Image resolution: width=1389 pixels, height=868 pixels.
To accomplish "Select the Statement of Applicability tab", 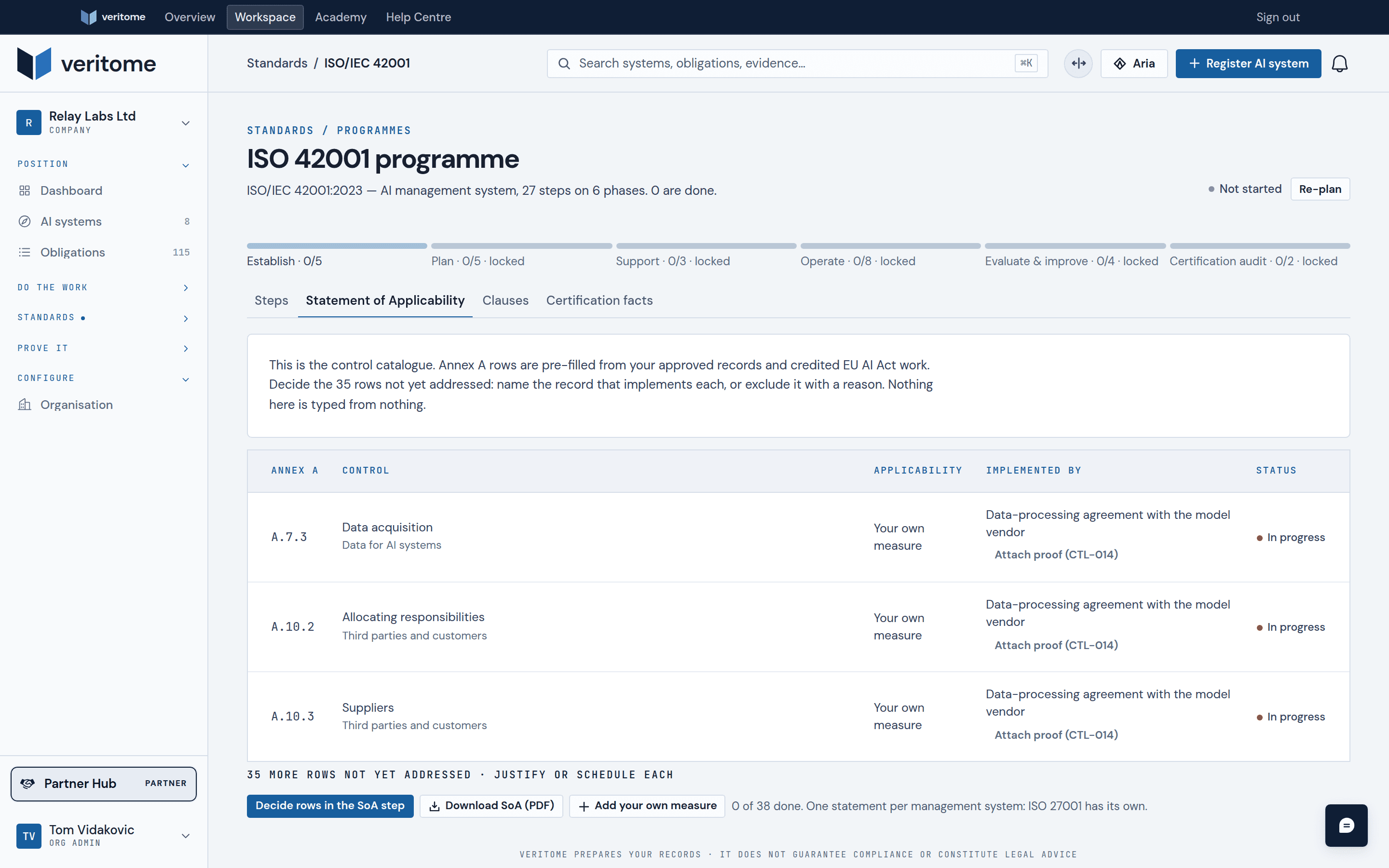I will (385, 300).
